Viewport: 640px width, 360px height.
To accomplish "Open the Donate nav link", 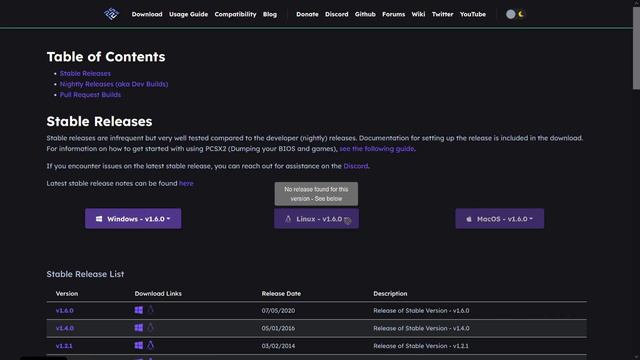I will pos(307,14).
